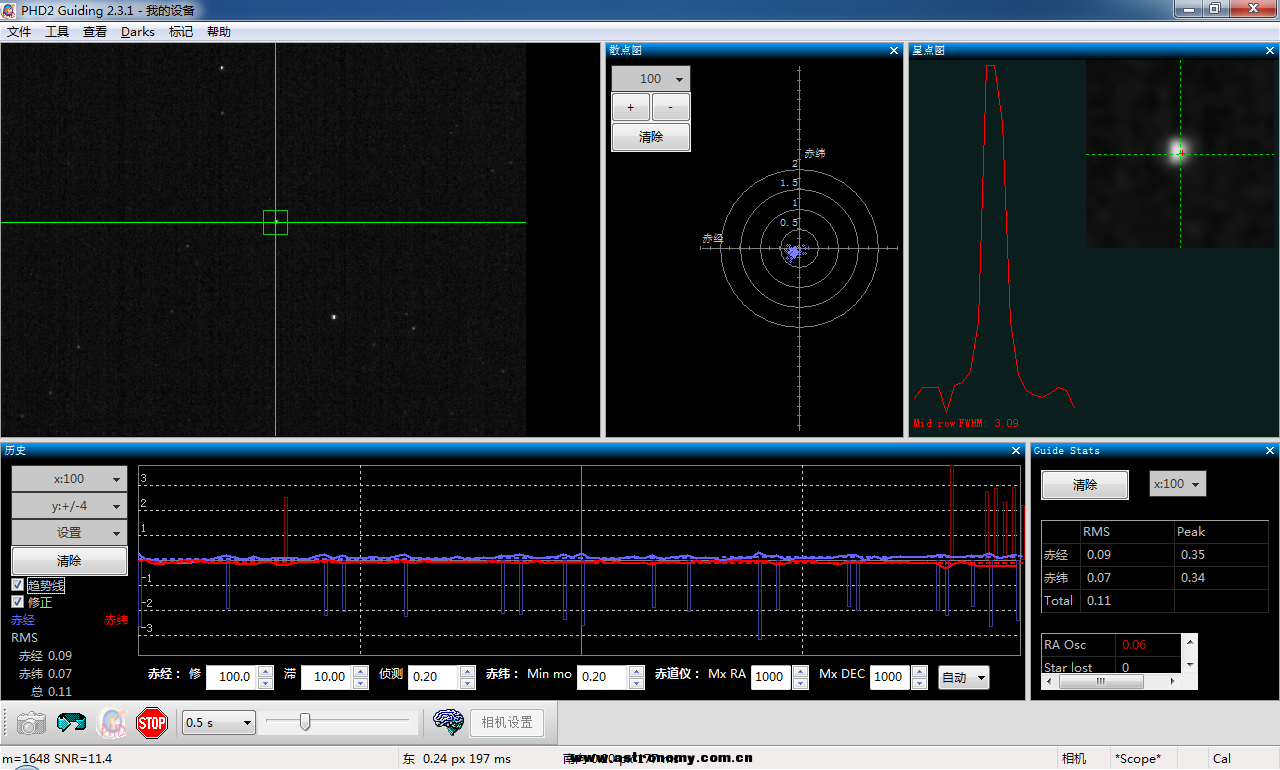
Task: Click the 赤纬 Peak value 0.34
Action: pos(1193,578)
